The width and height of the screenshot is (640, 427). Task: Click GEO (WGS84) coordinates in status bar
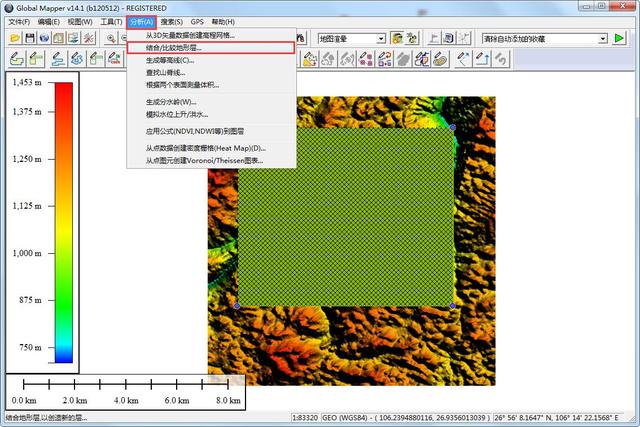[407, 418]
